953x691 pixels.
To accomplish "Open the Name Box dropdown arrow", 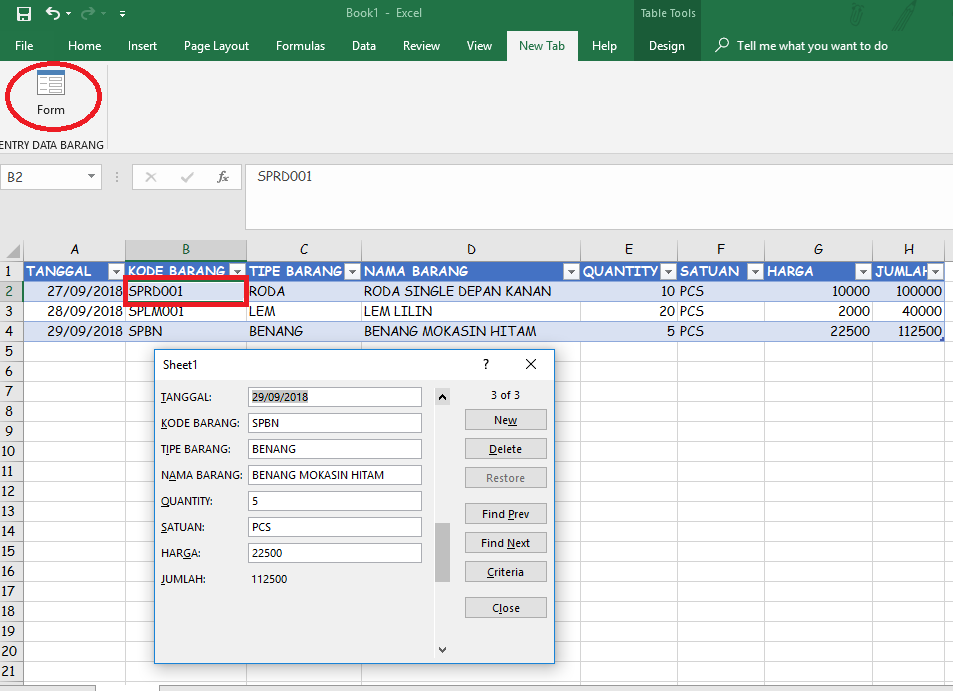I will click(93, 176).
